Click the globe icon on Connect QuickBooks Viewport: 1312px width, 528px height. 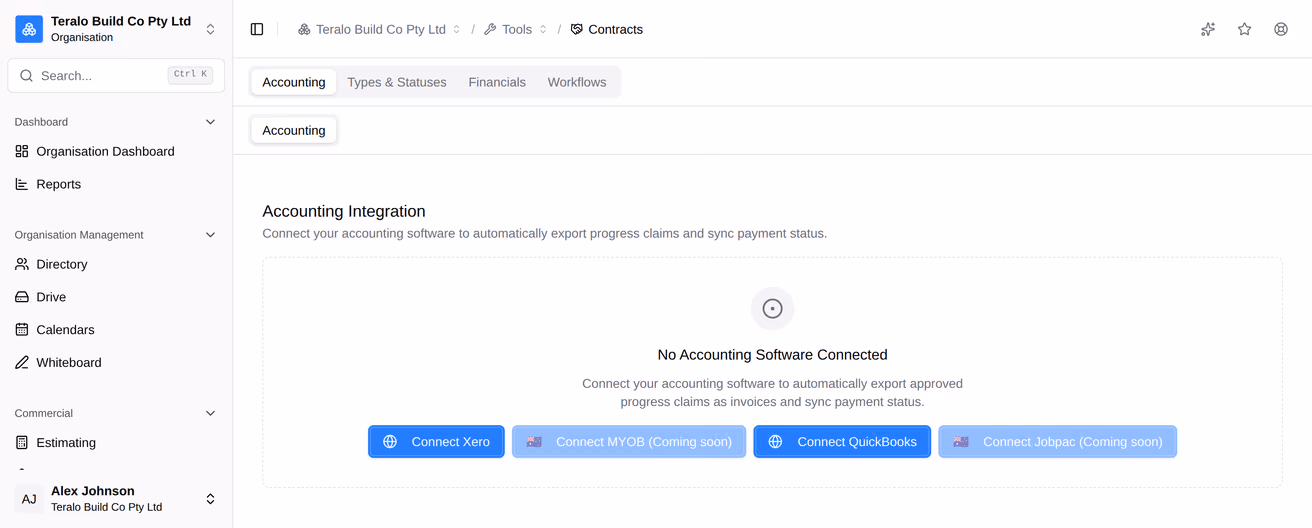pos(775,442)
